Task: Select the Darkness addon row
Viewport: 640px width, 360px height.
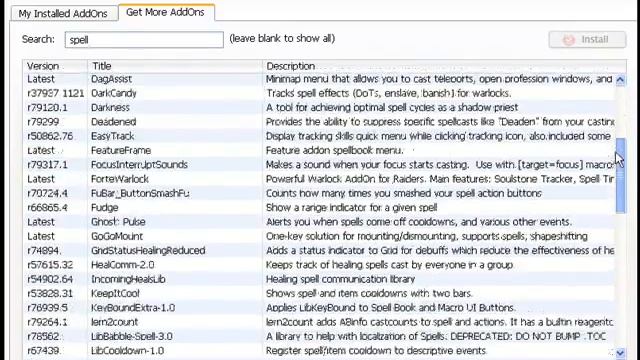Action: tap(319, 108)
